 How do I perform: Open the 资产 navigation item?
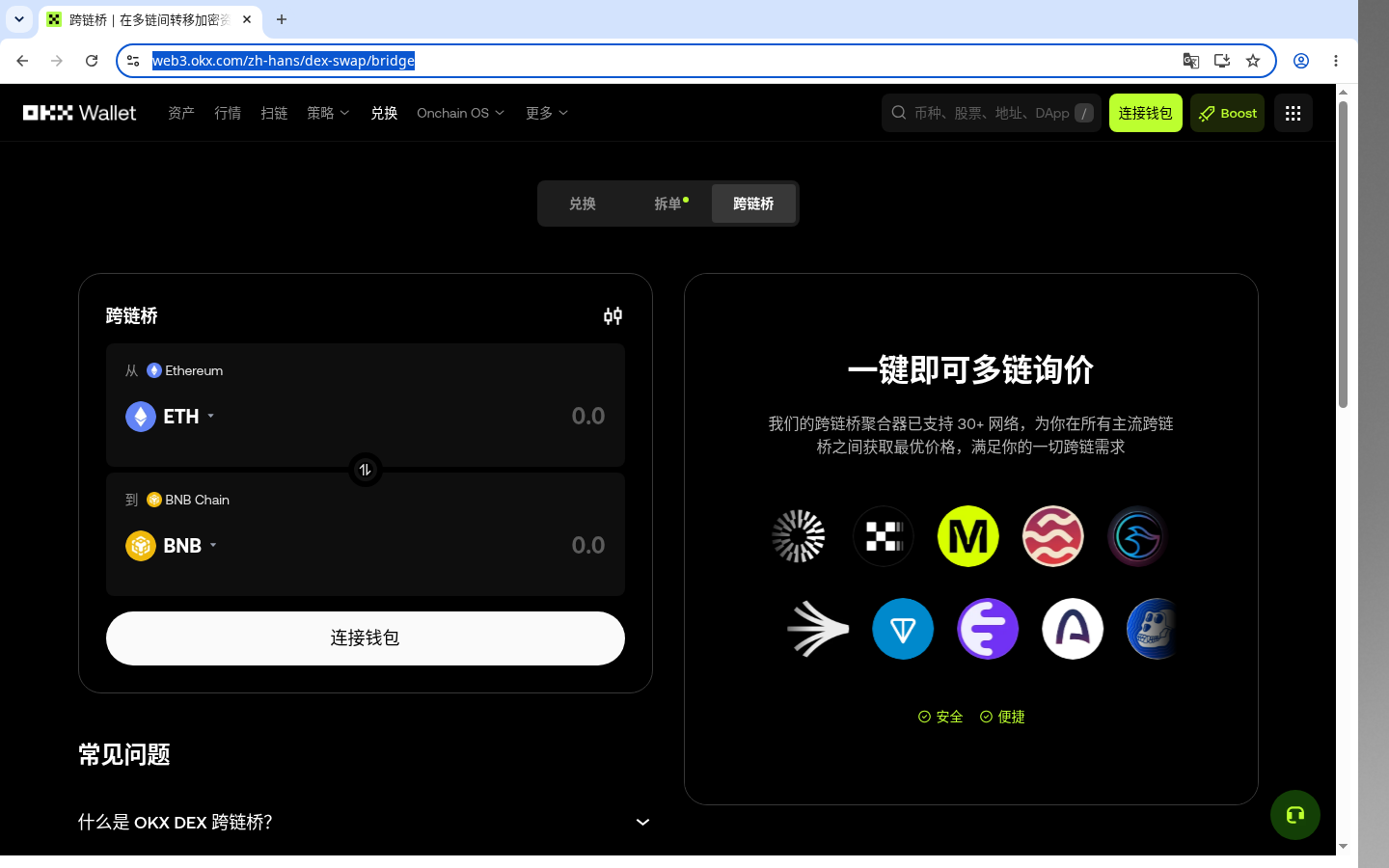click(x=181, y=113)
